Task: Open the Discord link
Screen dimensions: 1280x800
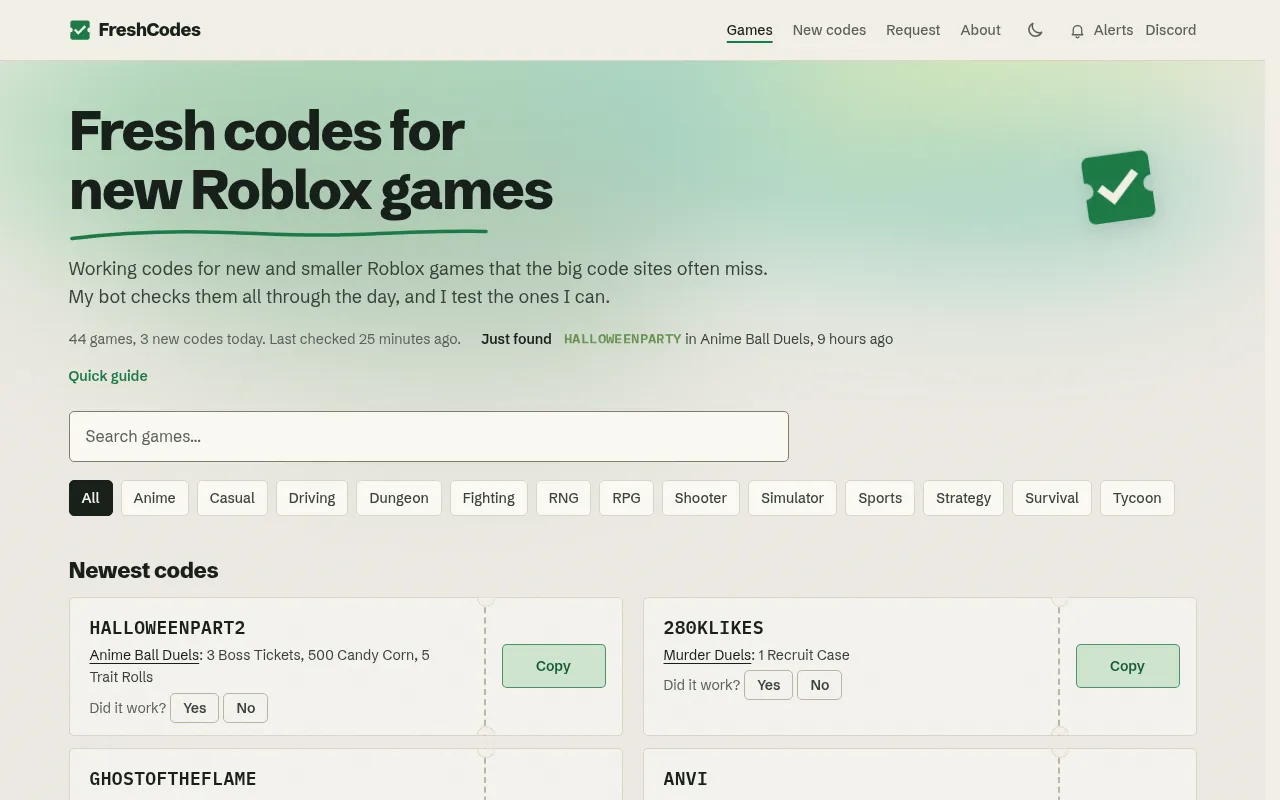Action: click(1170, 30)
